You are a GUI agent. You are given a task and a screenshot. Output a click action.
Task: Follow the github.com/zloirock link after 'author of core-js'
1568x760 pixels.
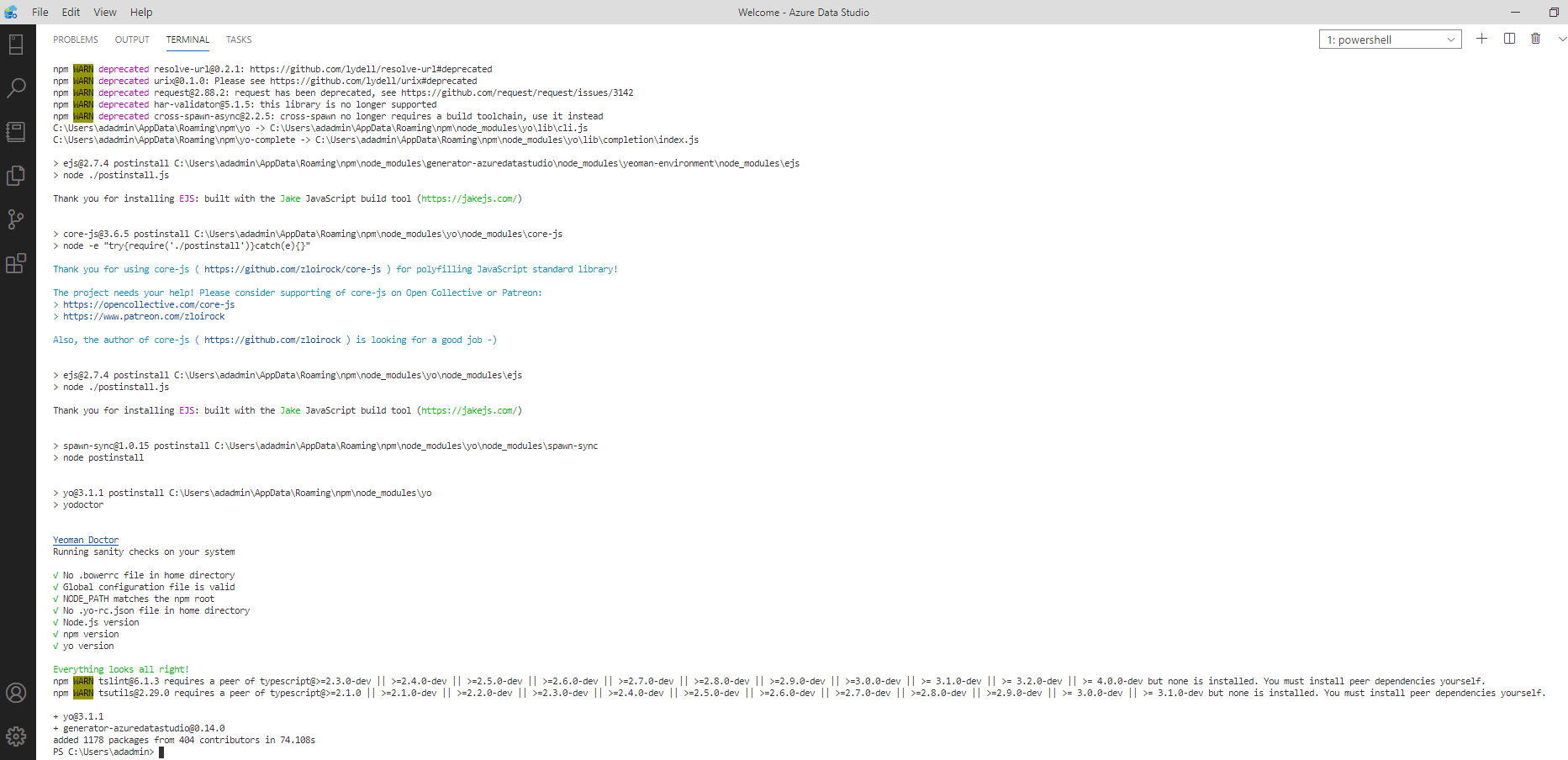272,340
